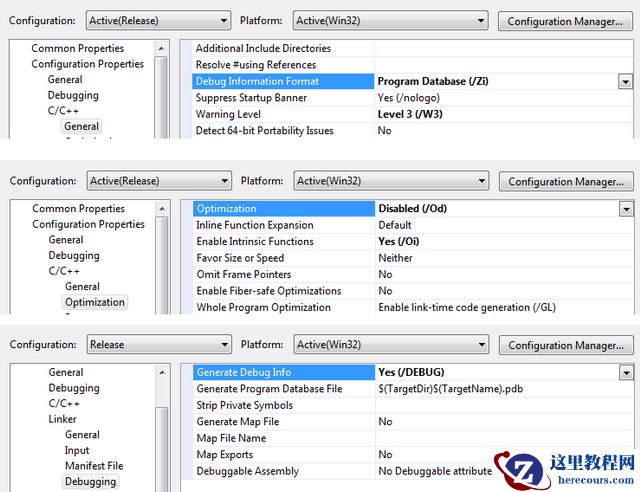Select the Debug Information Format property row
This screenshot has height=492, width=640.
point(412,81)
